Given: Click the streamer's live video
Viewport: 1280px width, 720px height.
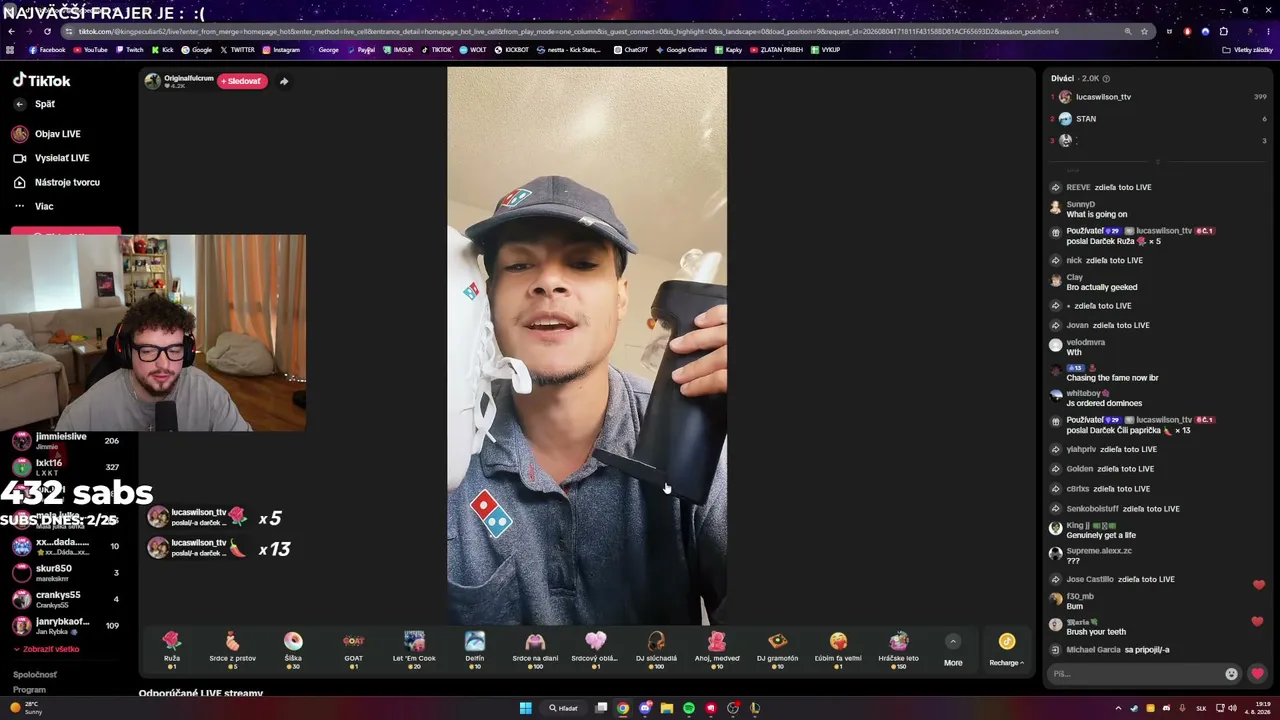Looking at the screenshot, I should pyautogui.click(x=587, y=346).
